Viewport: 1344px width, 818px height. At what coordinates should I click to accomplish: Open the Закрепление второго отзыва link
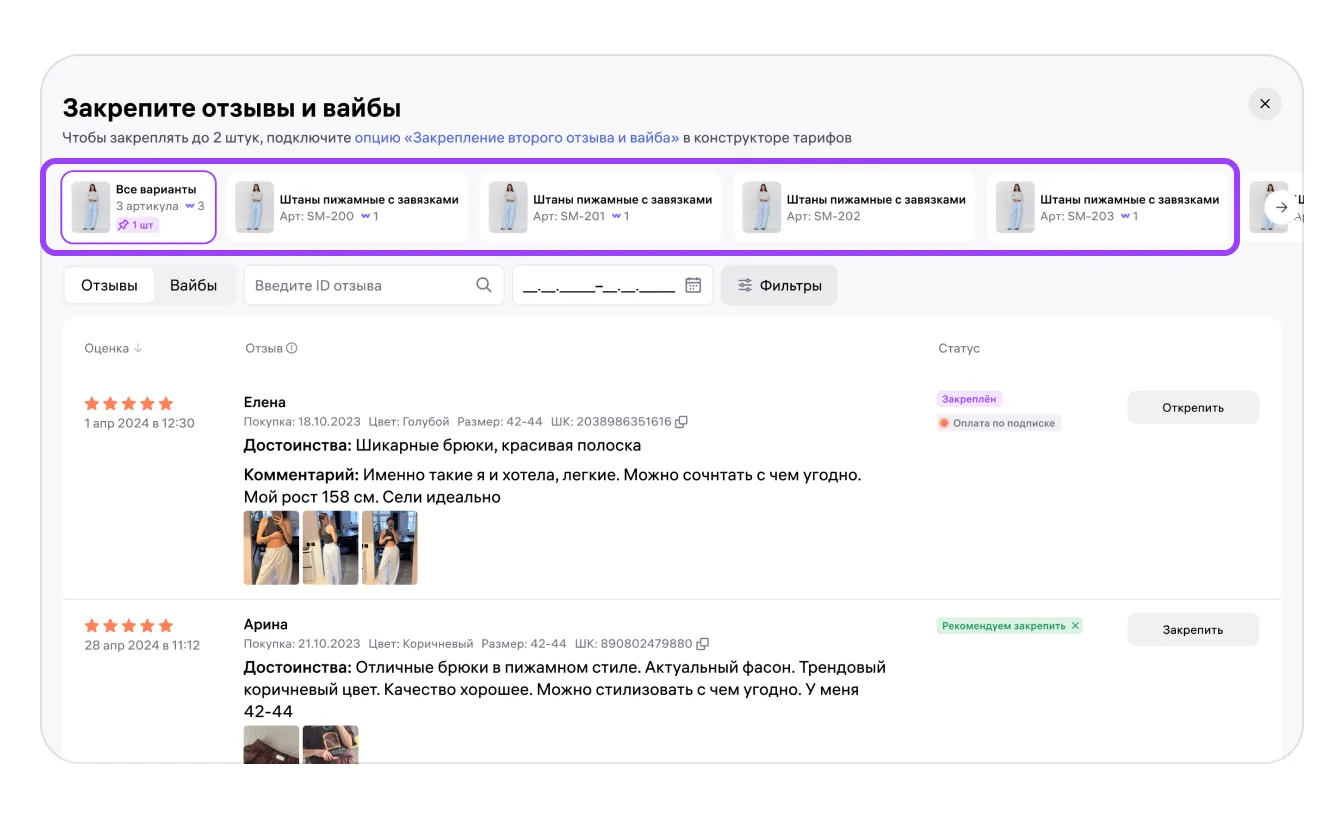coord(516,138)
